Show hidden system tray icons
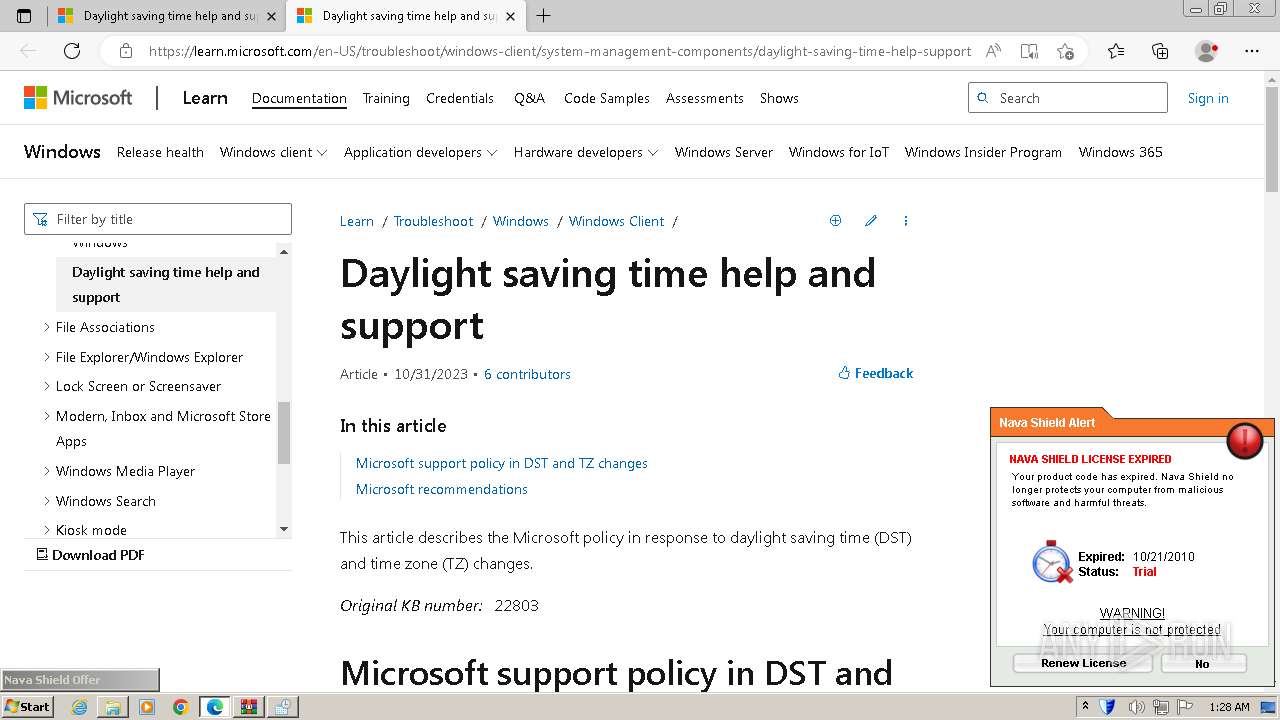 (x=1085, y=707)
